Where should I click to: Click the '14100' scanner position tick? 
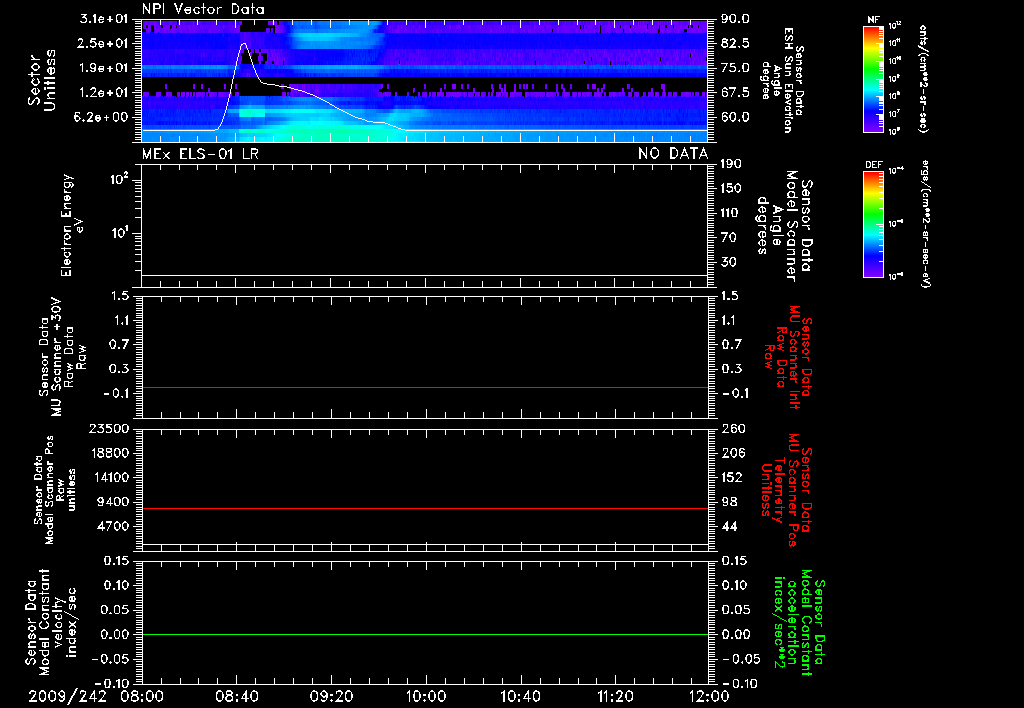(x=108, y=477)
